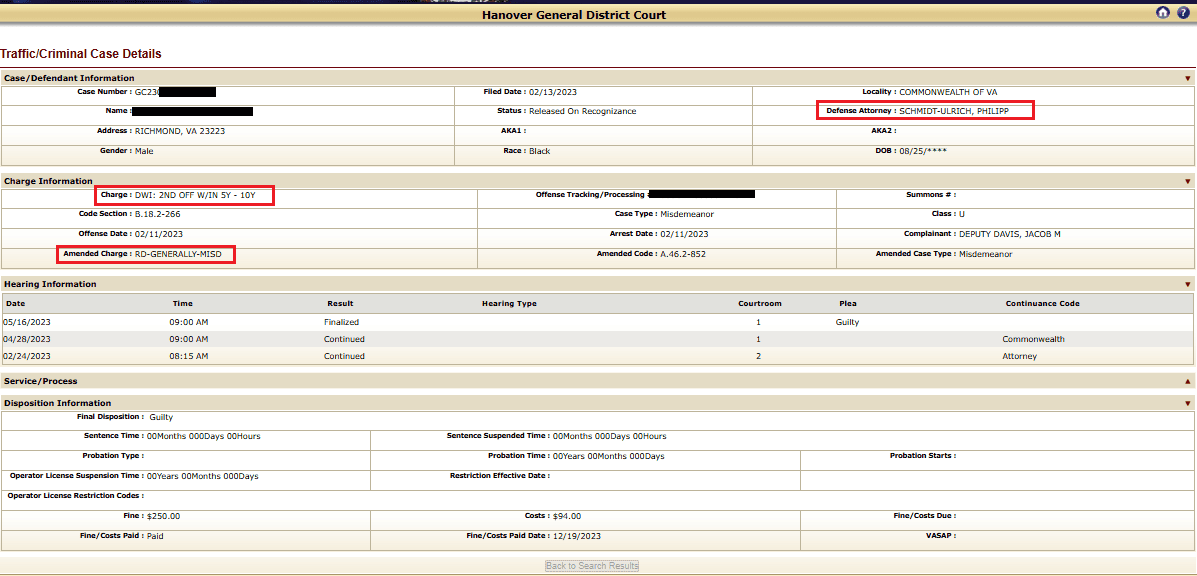Click the Continuance Code column header
The width and height of the screenshot is (1197, 576).
click(1042, 303)
